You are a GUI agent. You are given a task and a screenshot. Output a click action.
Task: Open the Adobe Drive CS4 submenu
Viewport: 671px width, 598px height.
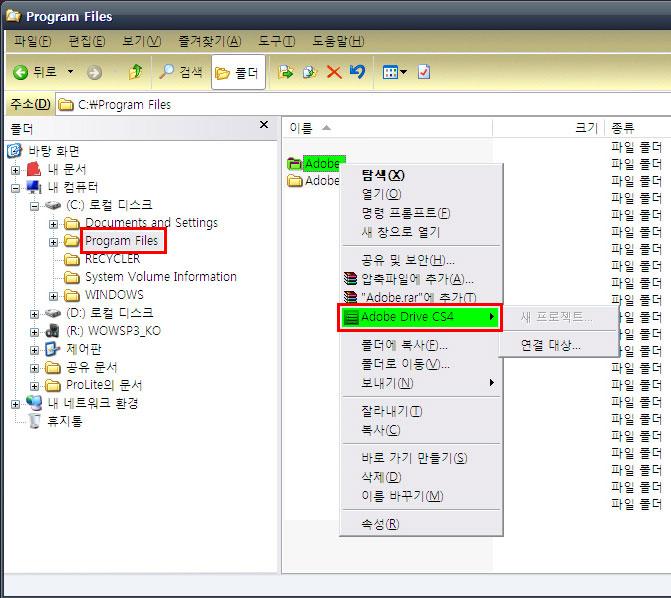click(420, 317)
